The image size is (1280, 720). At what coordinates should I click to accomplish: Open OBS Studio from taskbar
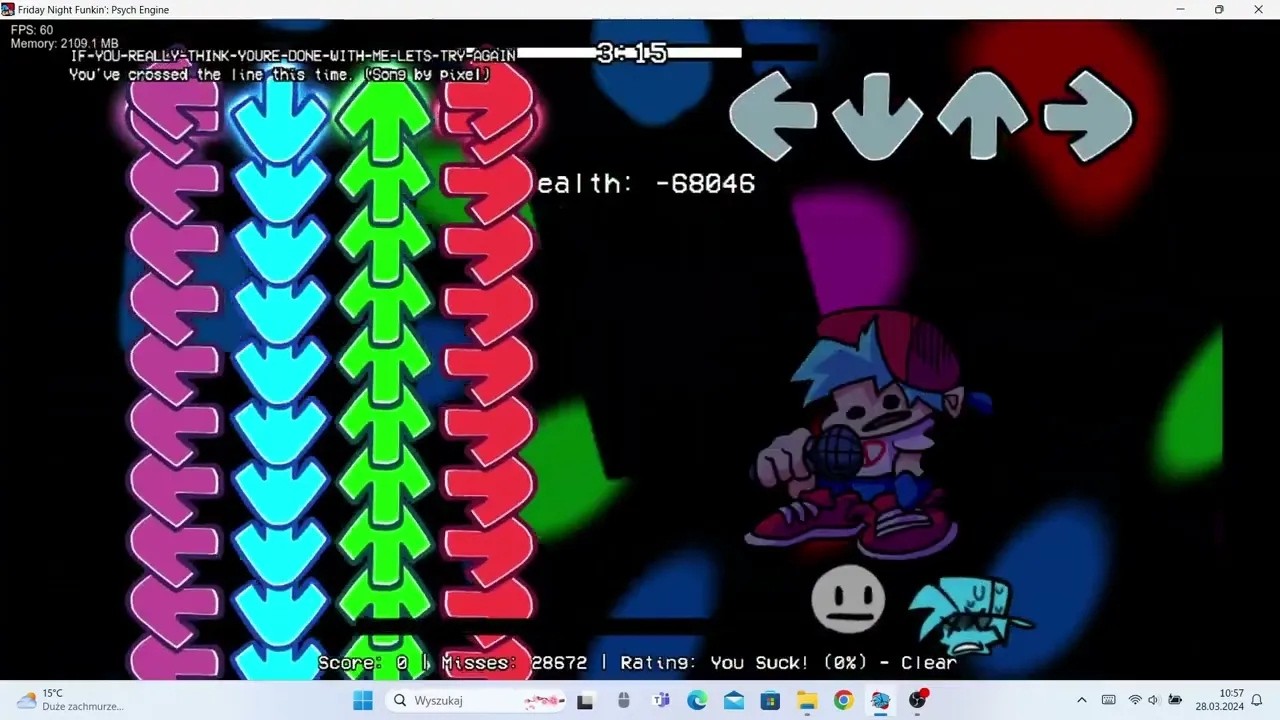(917, 700)
